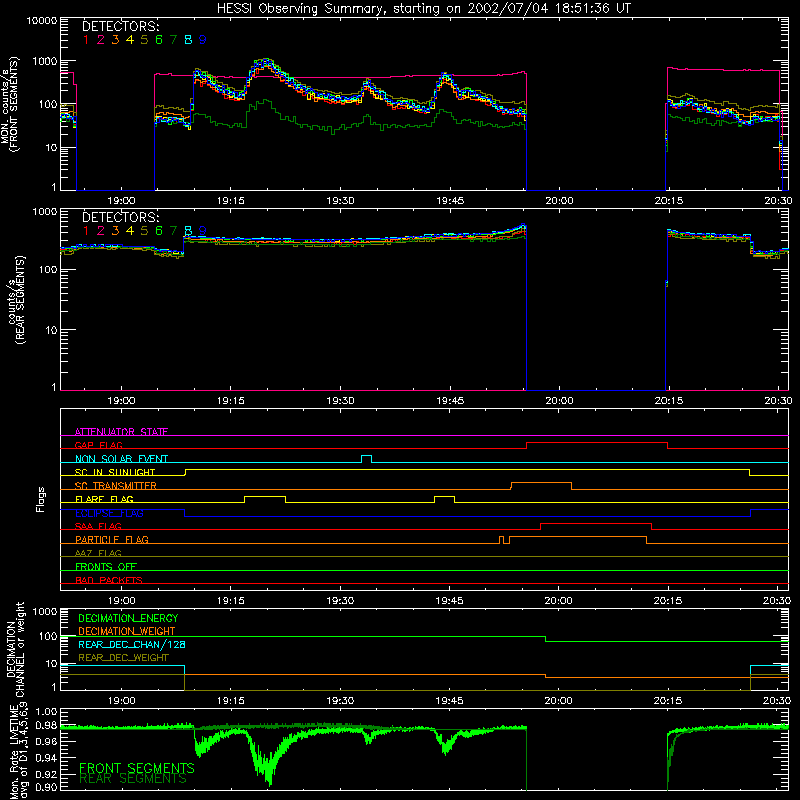The width and height of the screenshot is (800, 800).
Task: Click the Flags y-axis title
Action: [41, 499]
